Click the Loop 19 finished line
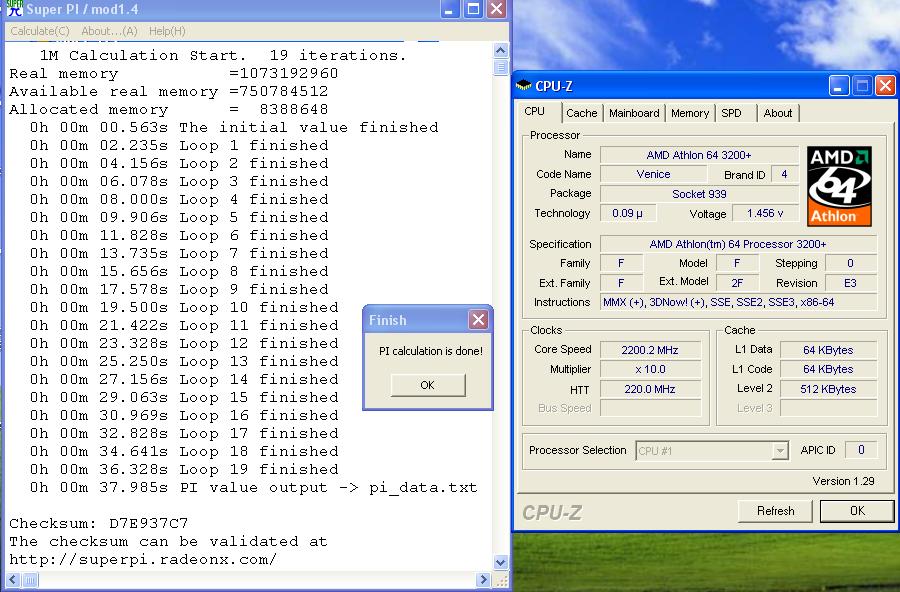The width and height of the screenshot is (900, 592). [184, 469]
